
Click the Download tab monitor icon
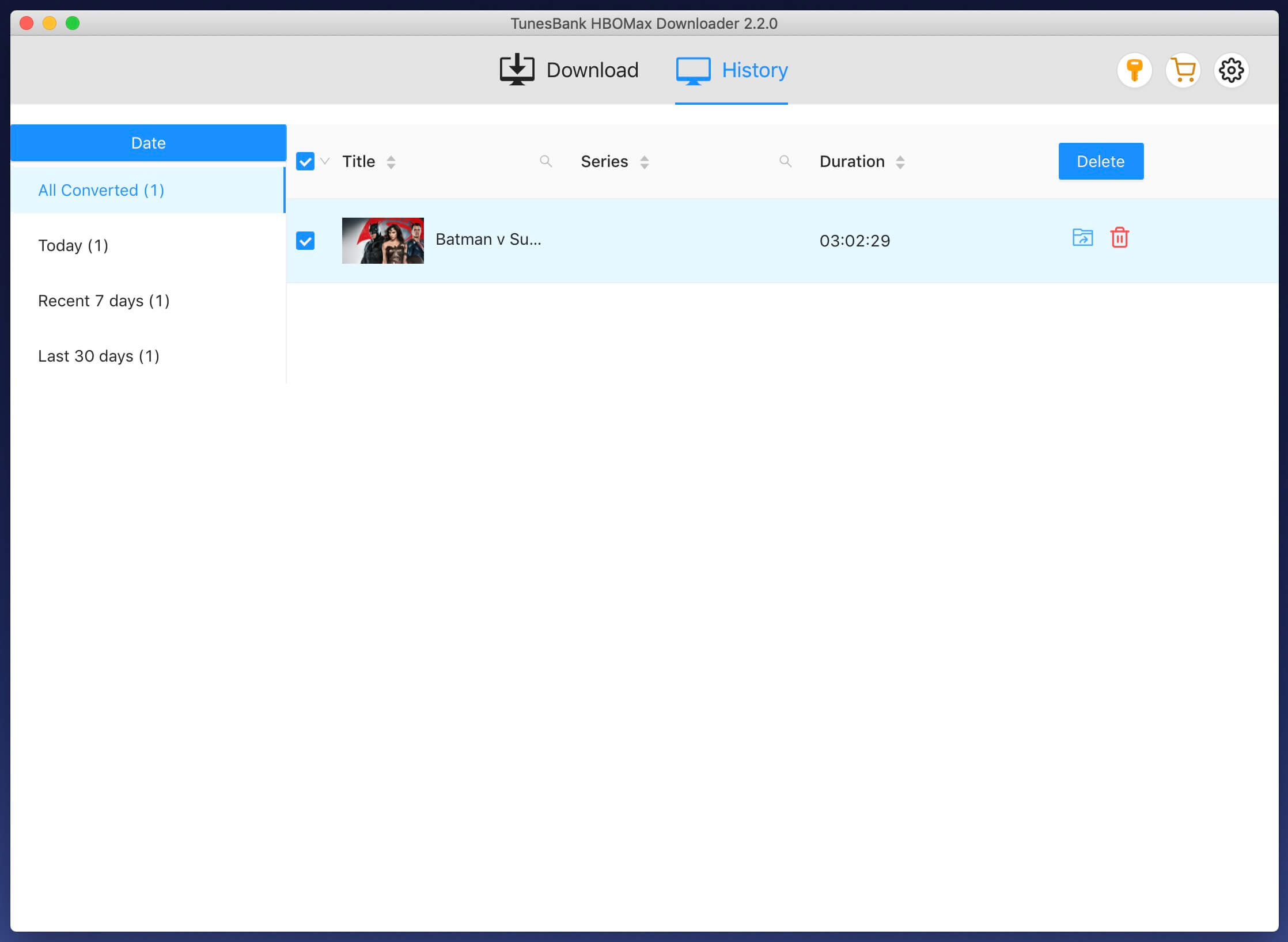point(517,70)
